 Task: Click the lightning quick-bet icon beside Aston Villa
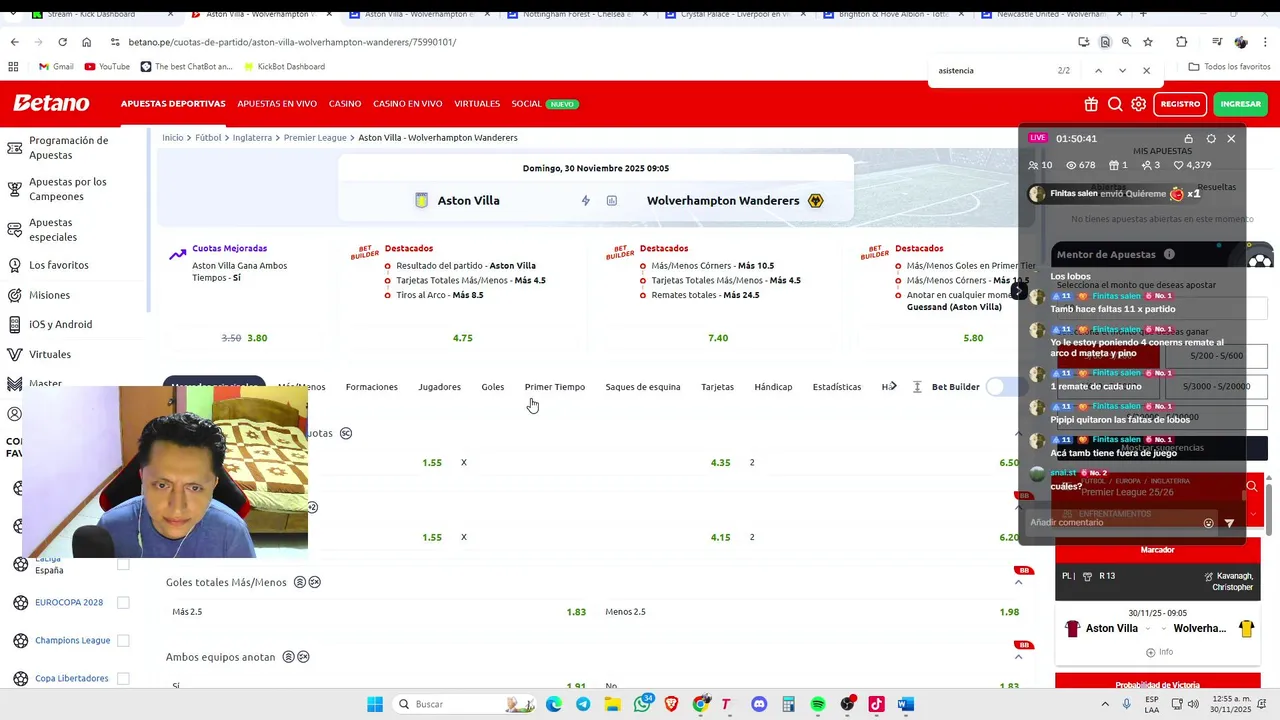tap(586, 201)
